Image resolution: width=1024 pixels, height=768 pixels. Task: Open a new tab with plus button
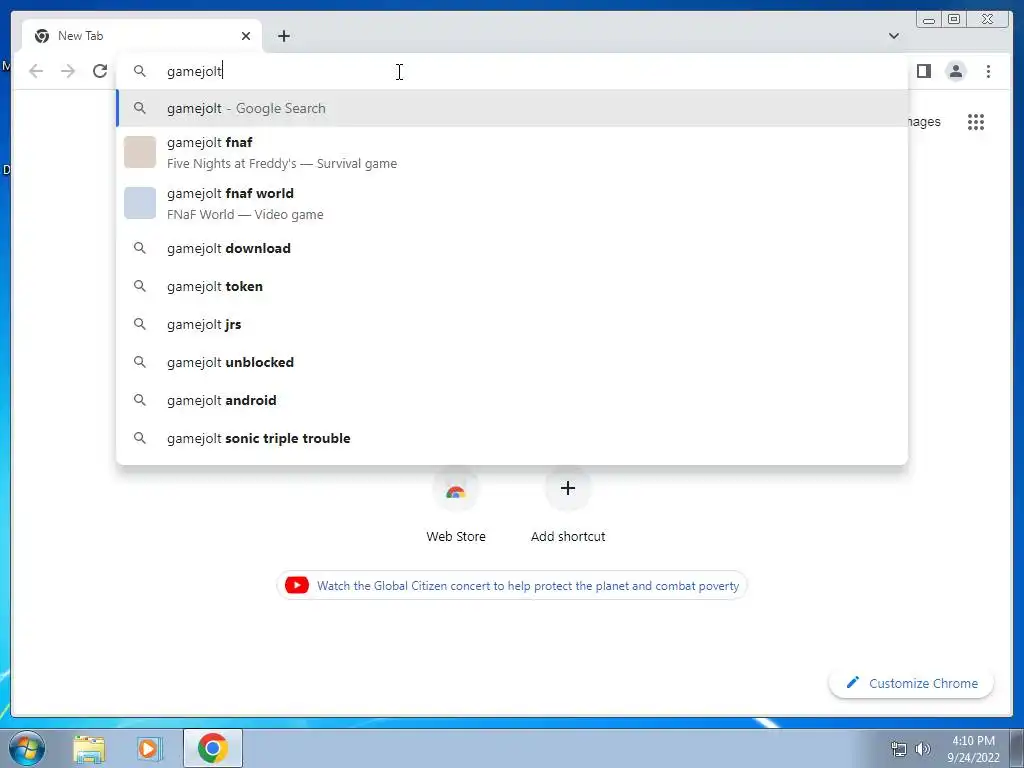coord(283,36)
